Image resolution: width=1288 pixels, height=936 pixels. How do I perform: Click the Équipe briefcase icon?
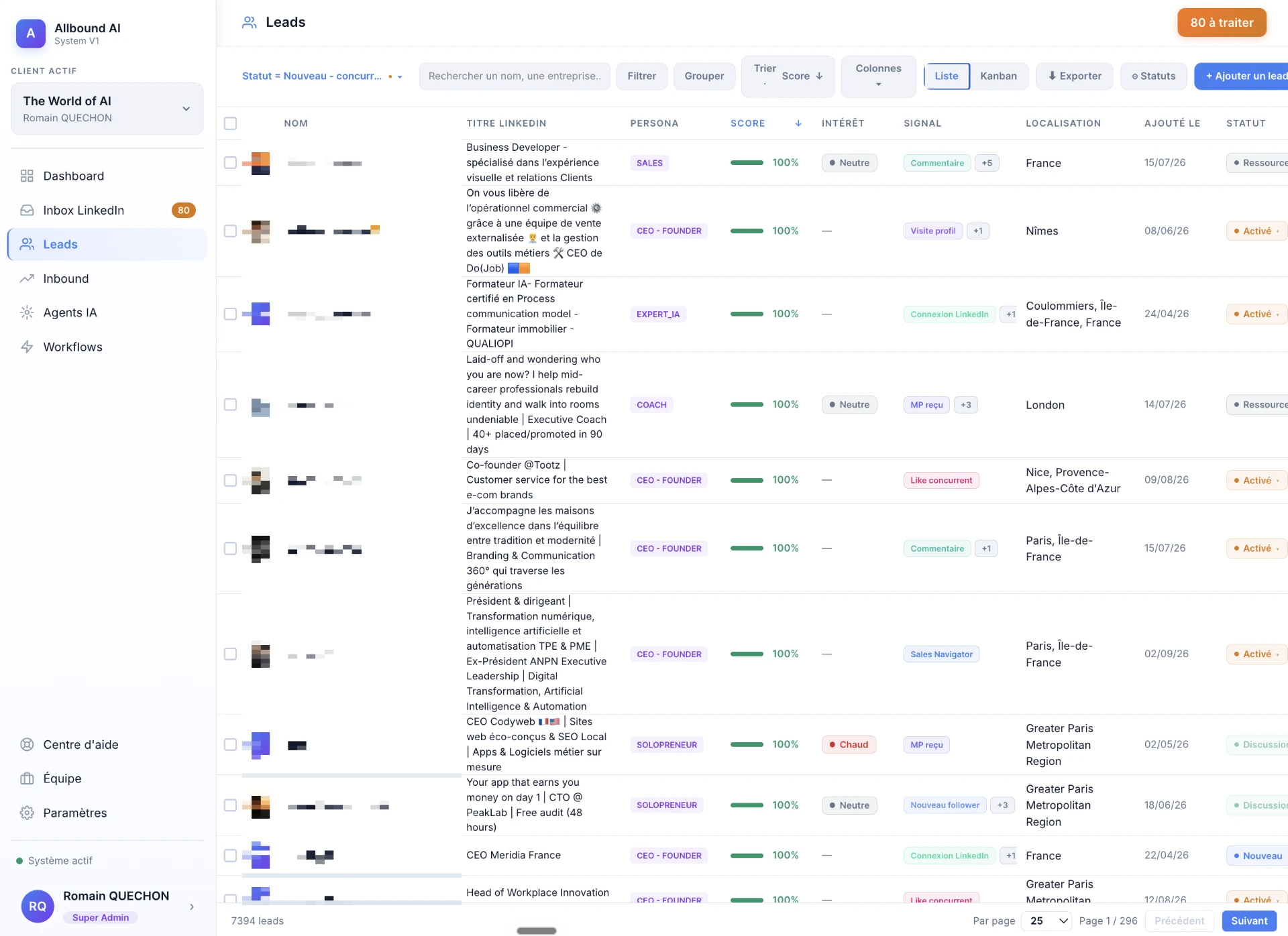(27, 778)
